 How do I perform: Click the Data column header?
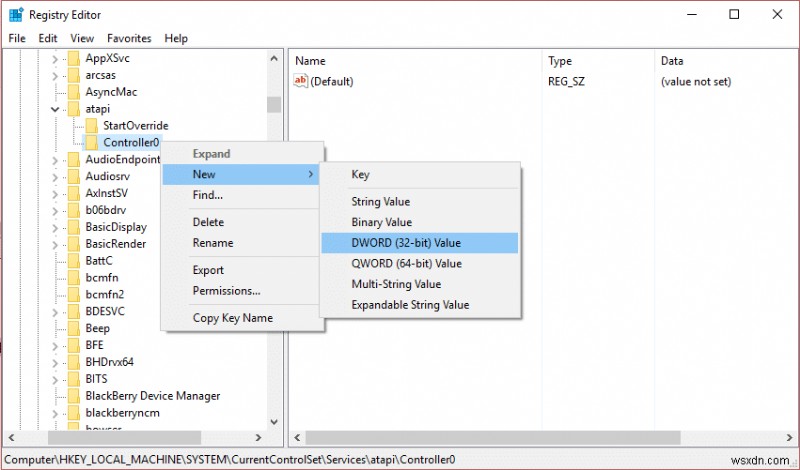(727, 61)
